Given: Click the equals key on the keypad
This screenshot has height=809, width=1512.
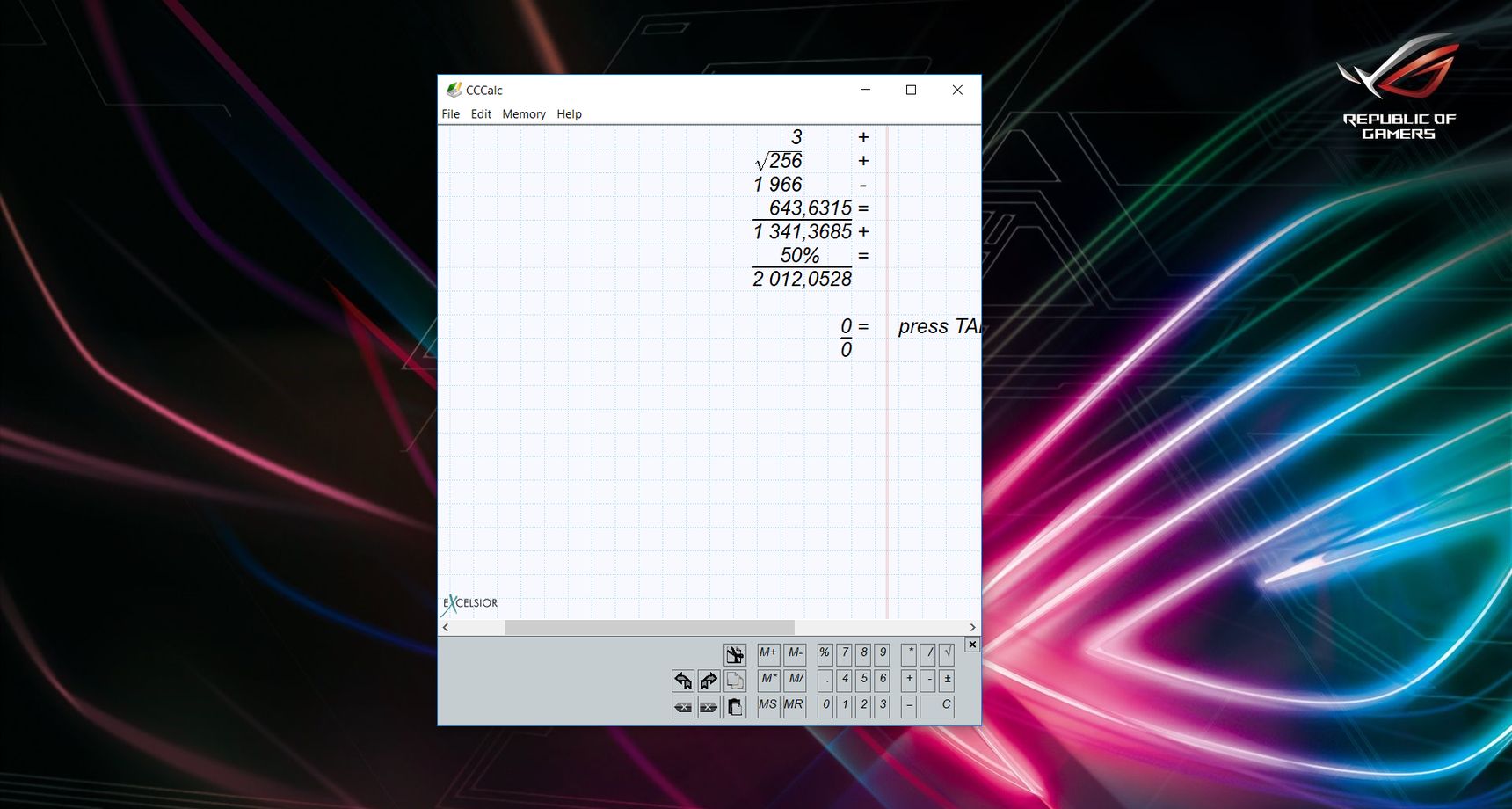Looking at the screenshot, I should [909, 707].
